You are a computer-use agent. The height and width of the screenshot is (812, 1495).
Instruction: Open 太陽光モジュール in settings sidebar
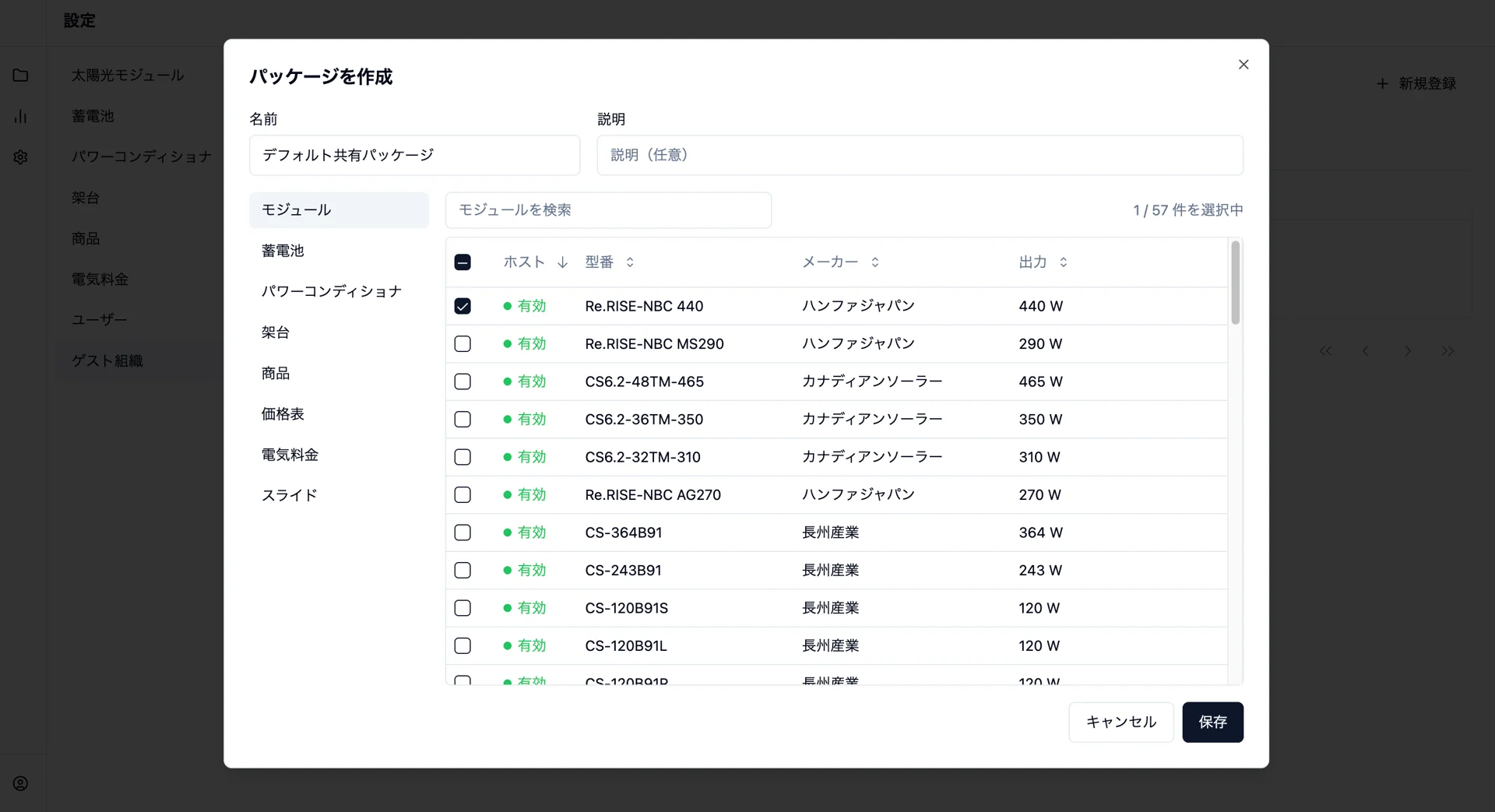pos(128,76)
